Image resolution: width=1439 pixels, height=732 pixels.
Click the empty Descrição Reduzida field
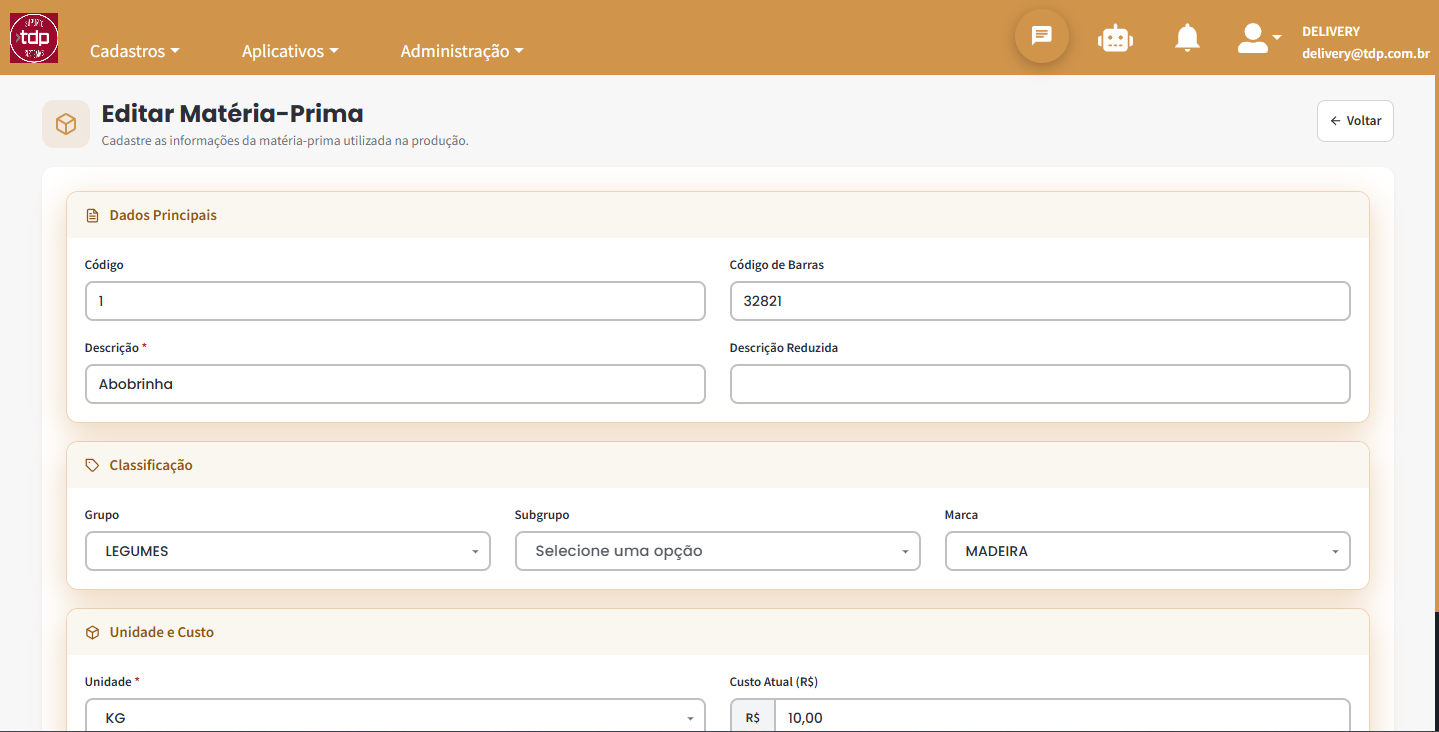[1040, 384]
